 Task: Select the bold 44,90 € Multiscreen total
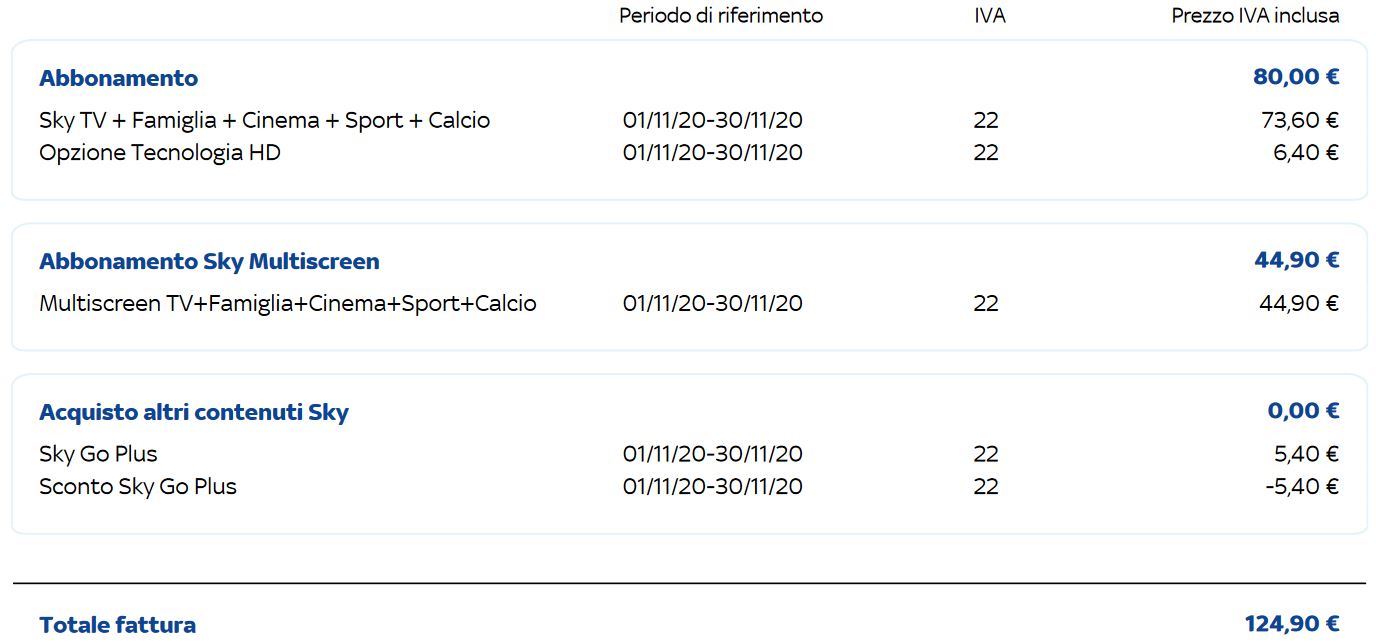point(1297,260)
